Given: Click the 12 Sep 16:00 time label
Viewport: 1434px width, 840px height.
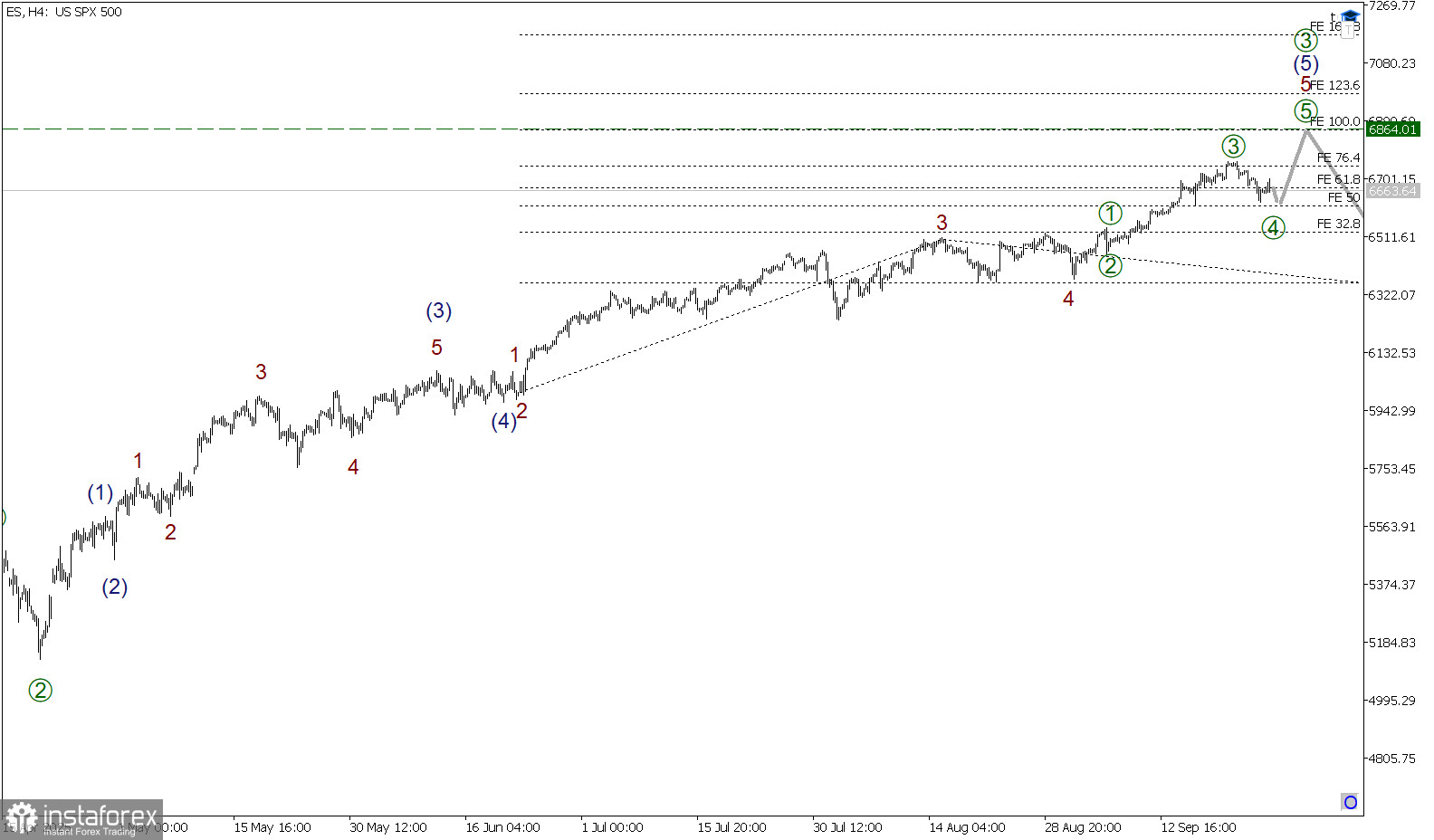Looking at the screenshot, I should click(1199, 827).
